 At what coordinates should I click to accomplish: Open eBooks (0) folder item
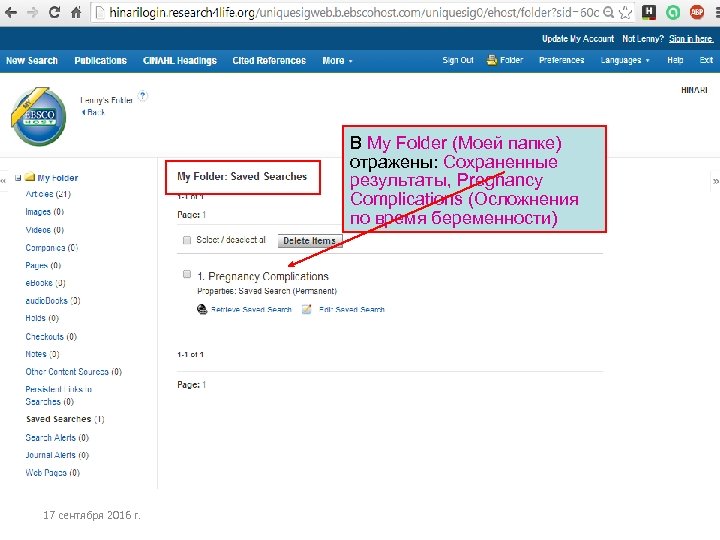click(45, 283)
